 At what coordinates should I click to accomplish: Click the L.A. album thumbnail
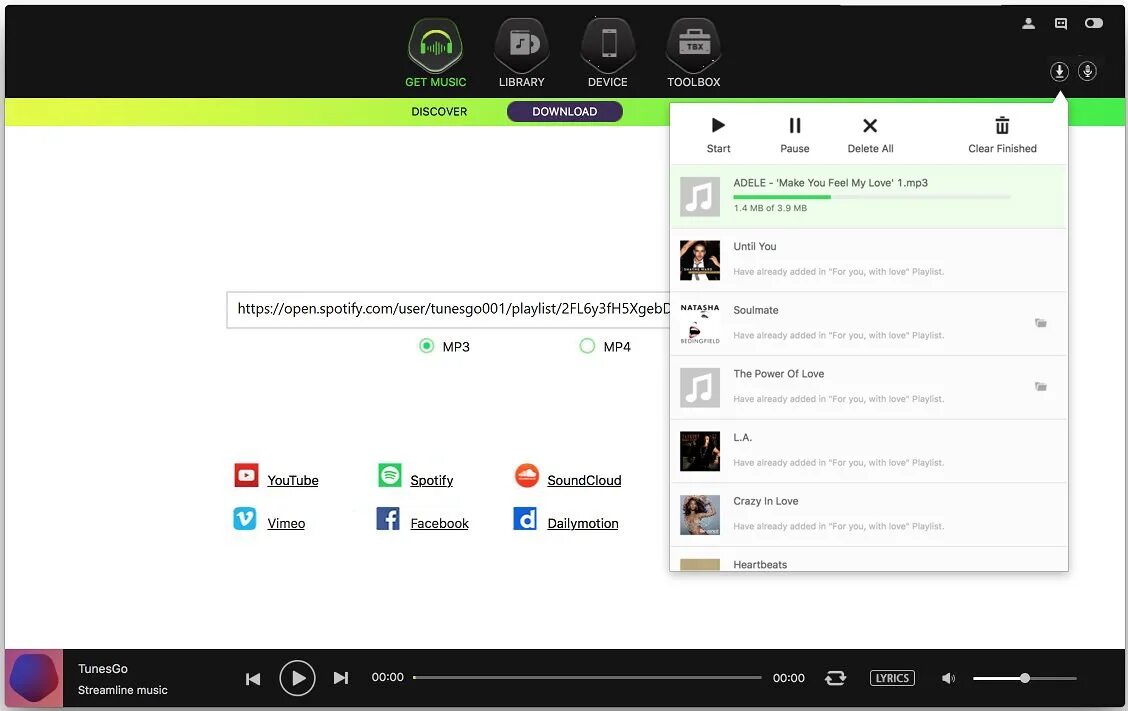point(700,451)
